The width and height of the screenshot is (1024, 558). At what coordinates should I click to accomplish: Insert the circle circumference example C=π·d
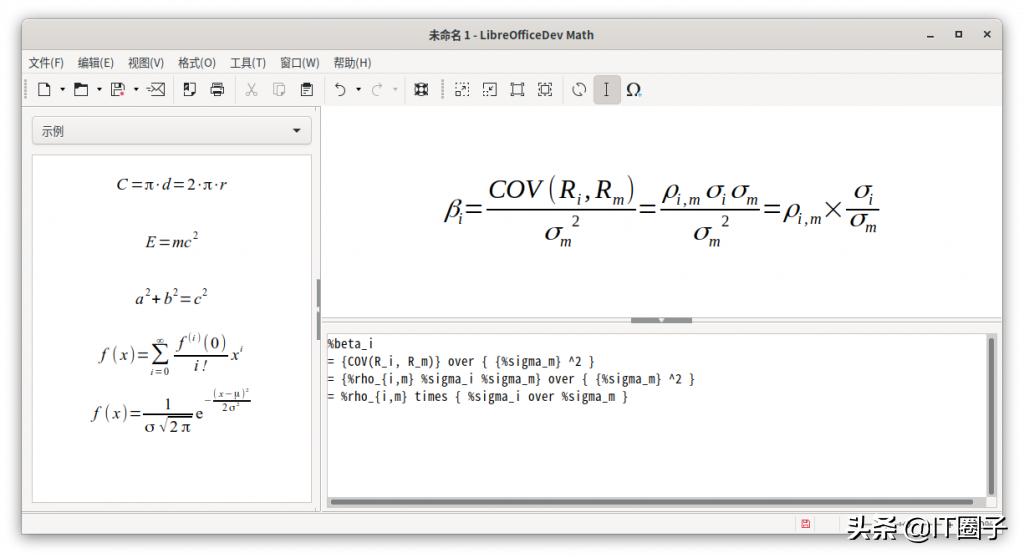[x=172, y=185]
